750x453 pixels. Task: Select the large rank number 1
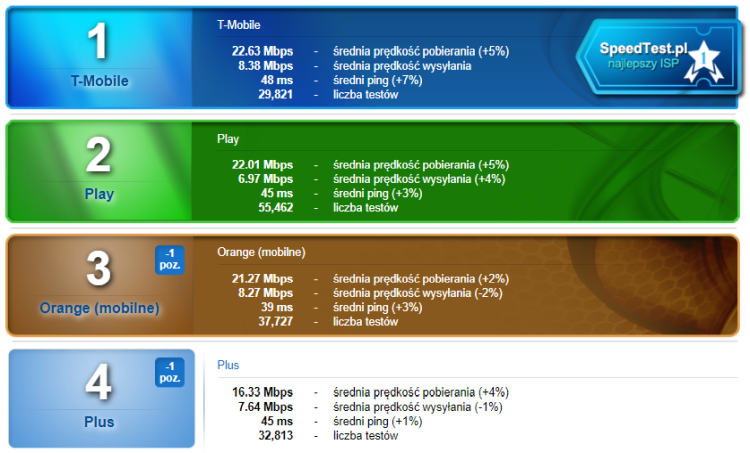[98, 42]
